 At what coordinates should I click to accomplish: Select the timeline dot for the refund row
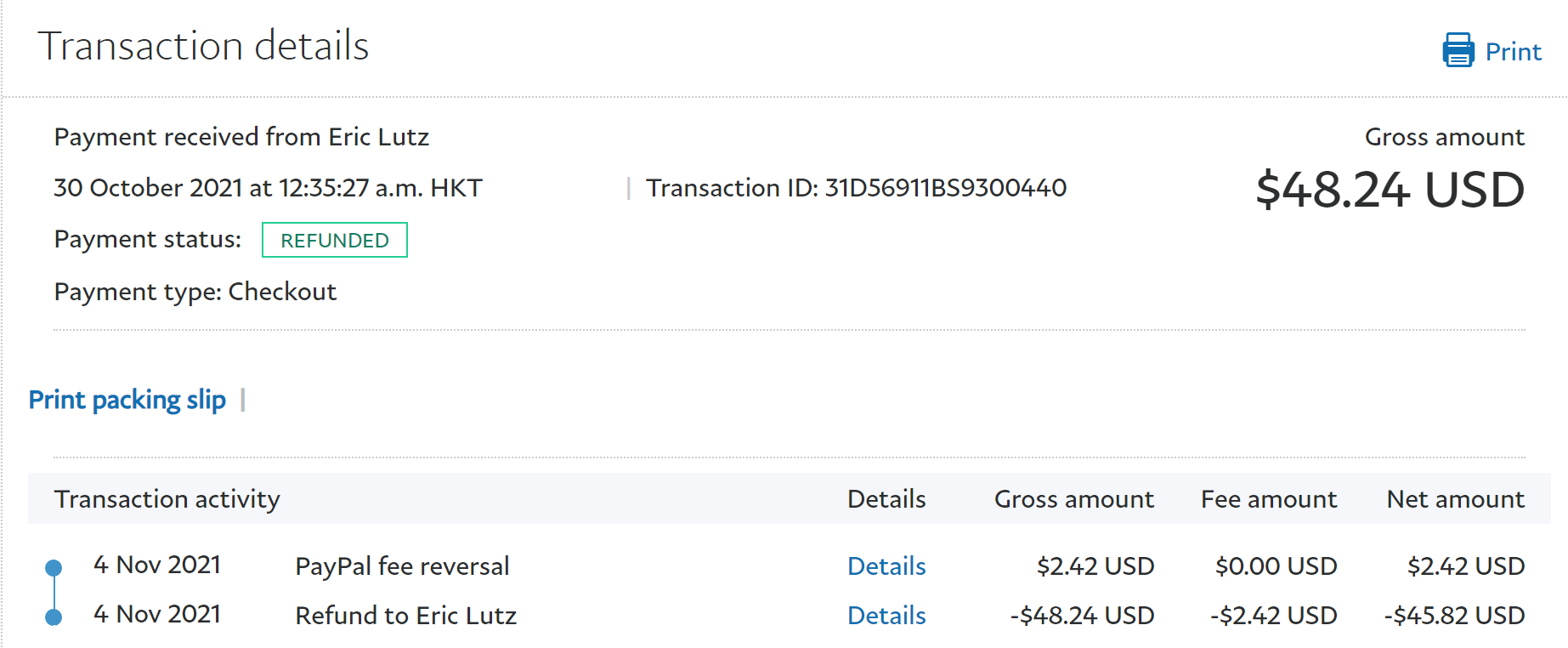[54, 617]
